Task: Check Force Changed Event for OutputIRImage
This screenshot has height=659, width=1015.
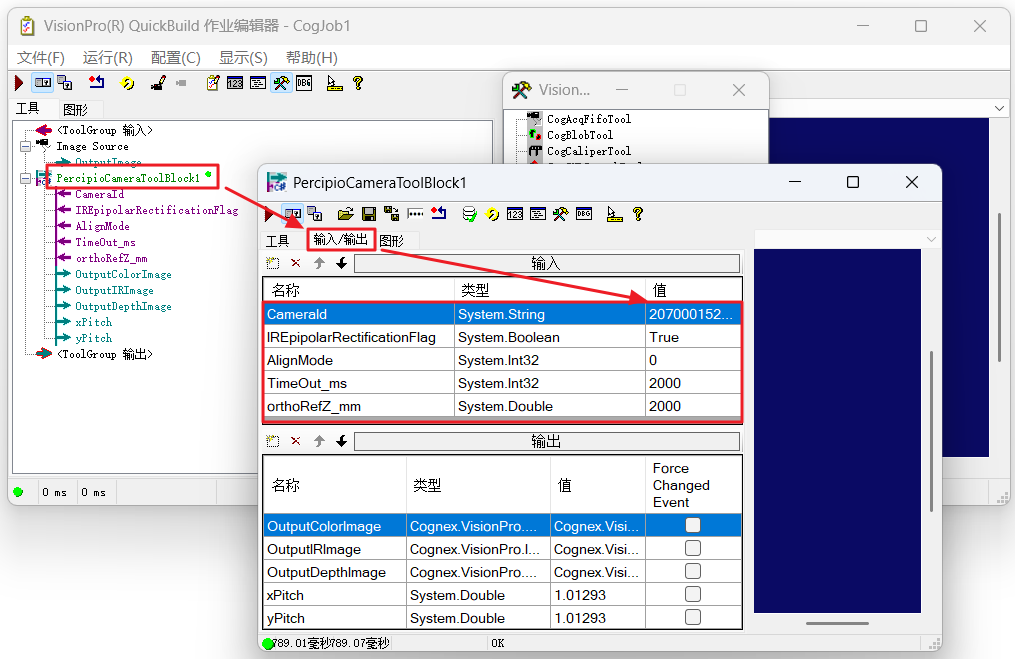Action: tap(693, 548)
